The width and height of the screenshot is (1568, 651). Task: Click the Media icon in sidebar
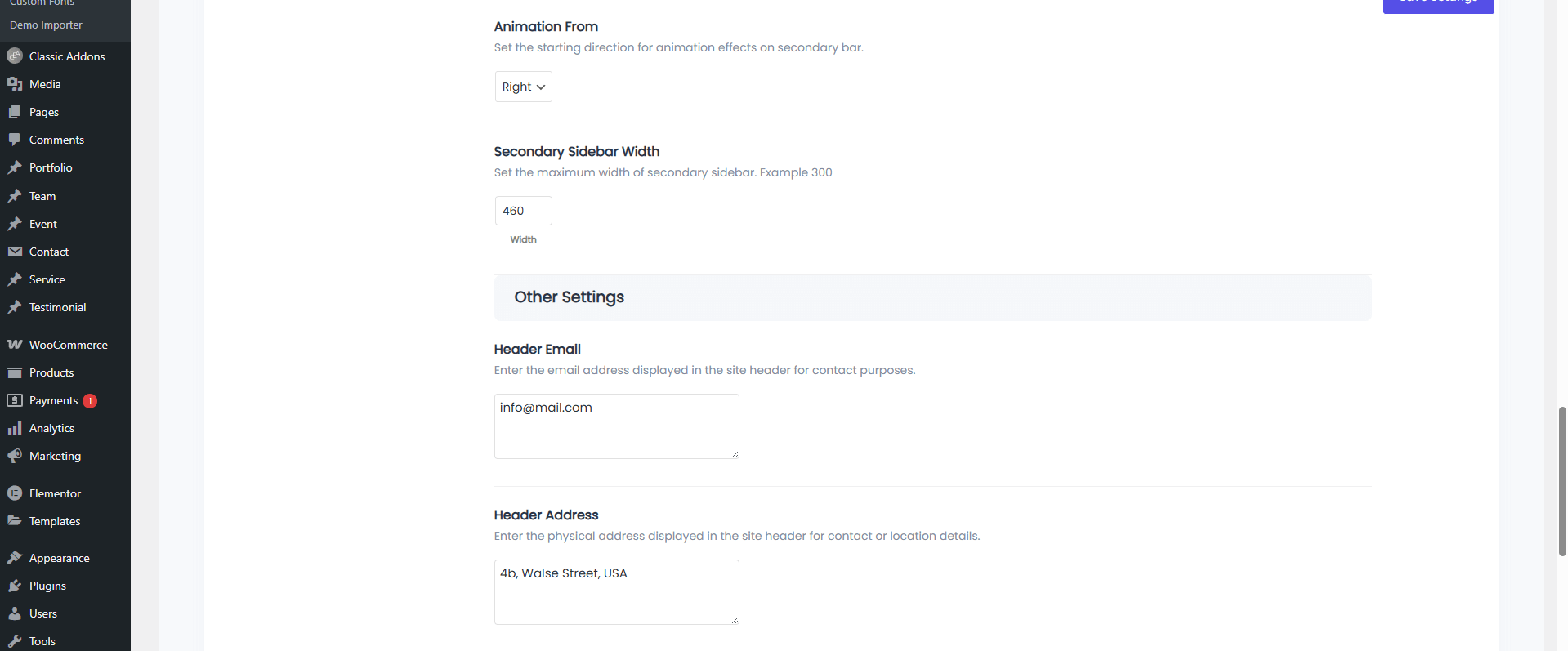tap(15, 84)
